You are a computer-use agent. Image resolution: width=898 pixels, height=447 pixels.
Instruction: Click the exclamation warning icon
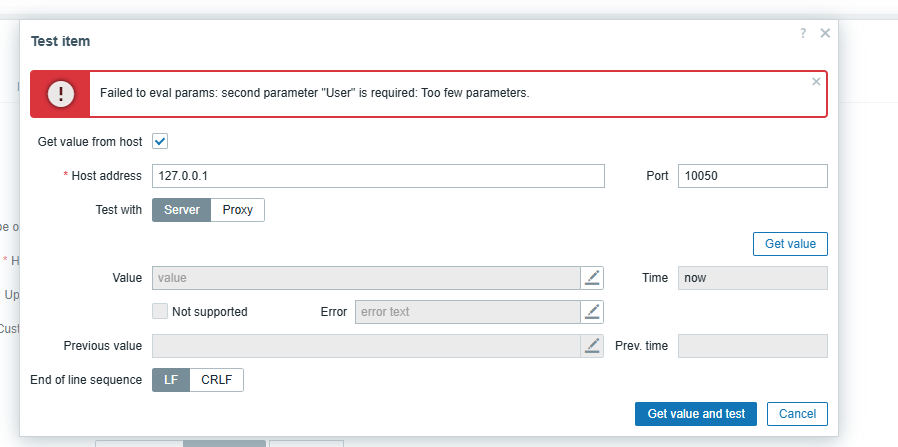coord(61,94)
